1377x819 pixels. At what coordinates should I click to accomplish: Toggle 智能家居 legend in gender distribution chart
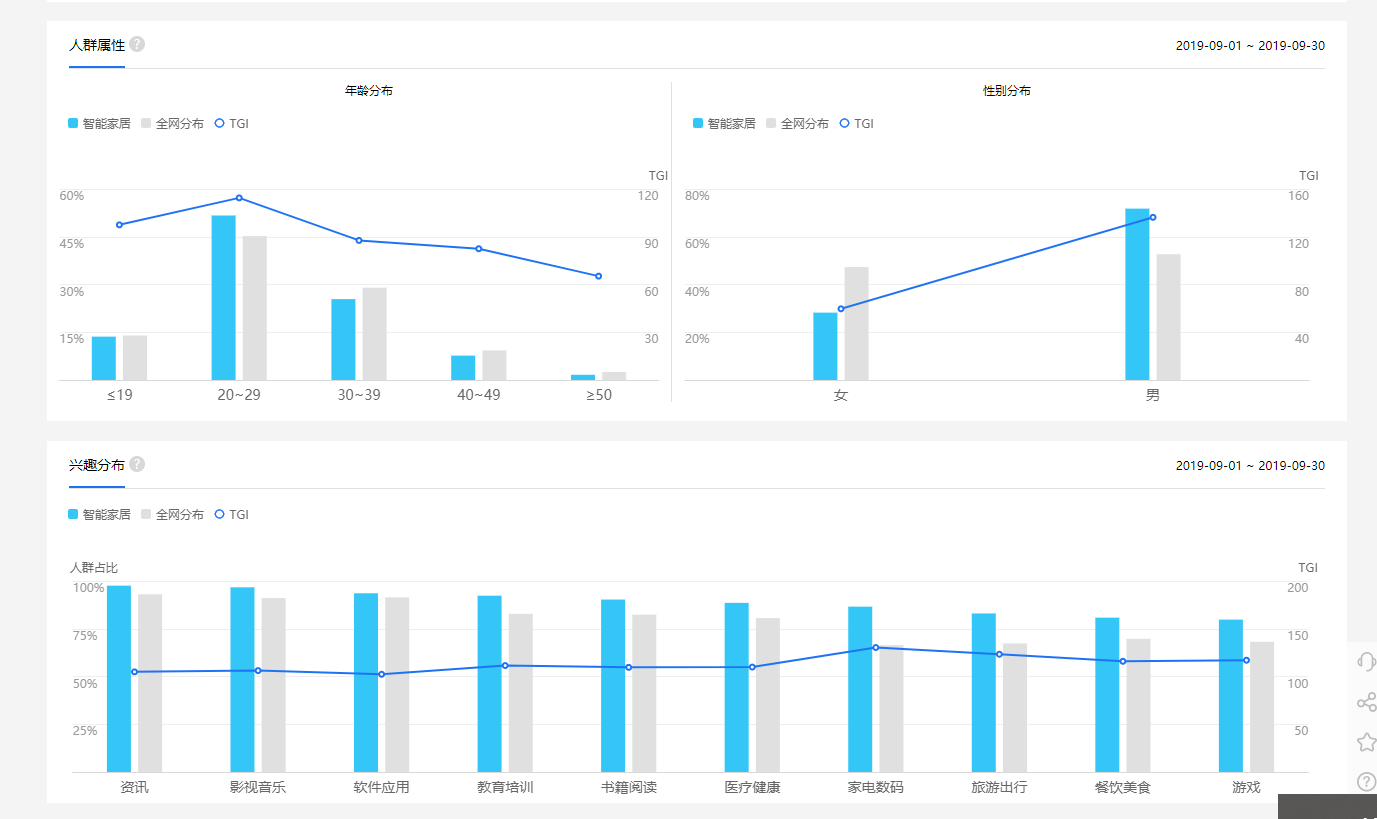pos(724,124)
